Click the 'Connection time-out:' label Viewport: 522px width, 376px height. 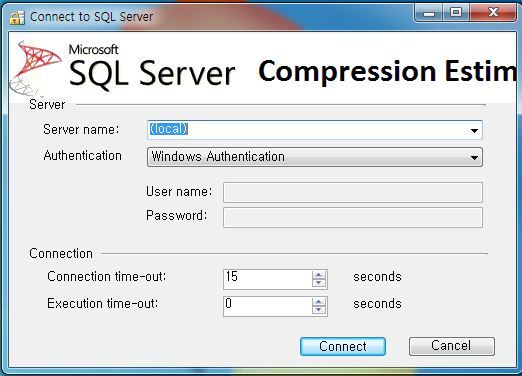point(107,277)
